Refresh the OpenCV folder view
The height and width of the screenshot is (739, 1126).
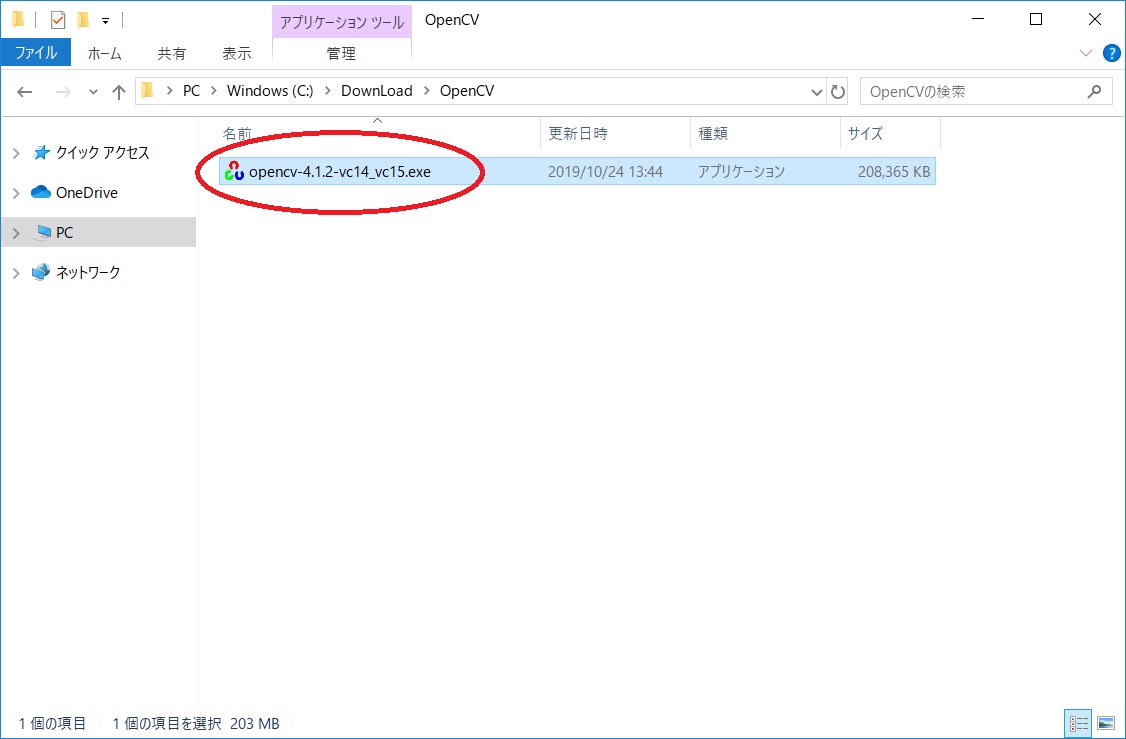(x=838, y=91)
